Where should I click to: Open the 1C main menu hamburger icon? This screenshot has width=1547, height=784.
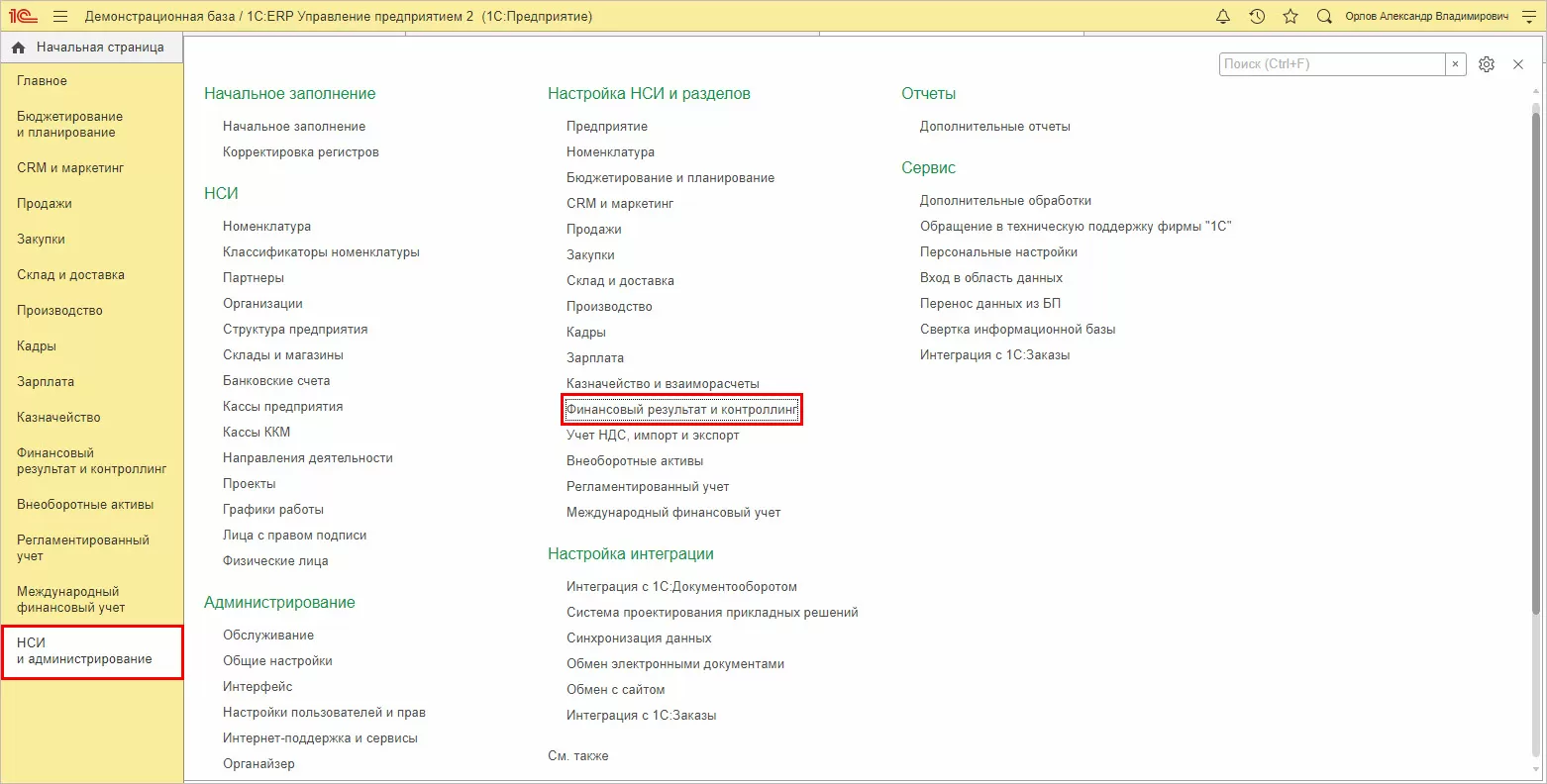60,17
